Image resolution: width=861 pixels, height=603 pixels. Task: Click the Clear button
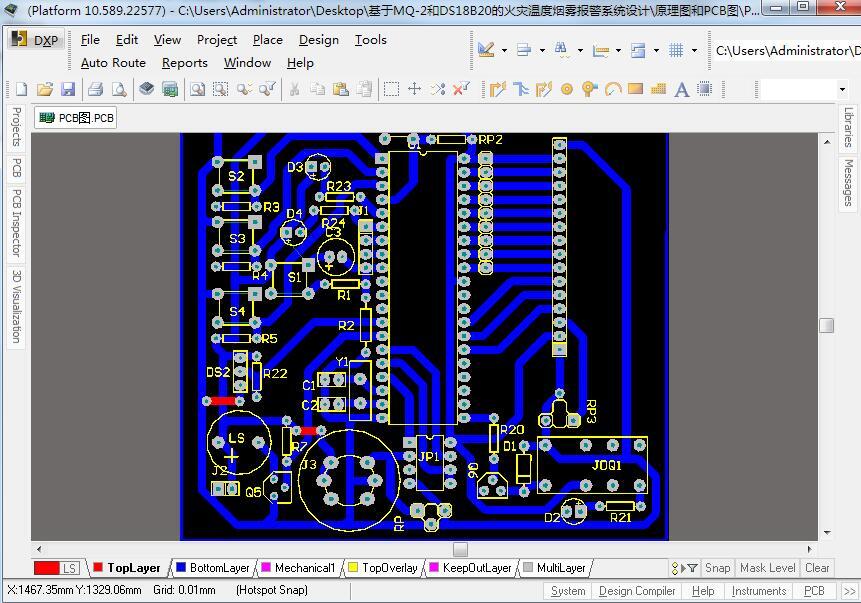817,568
